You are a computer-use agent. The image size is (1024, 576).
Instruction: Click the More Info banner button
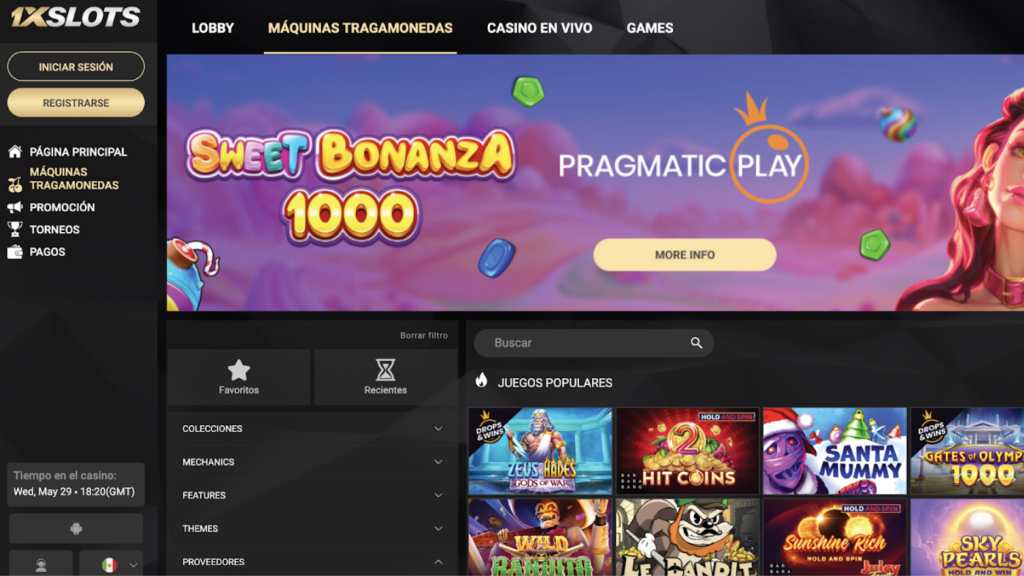(684, 255)
